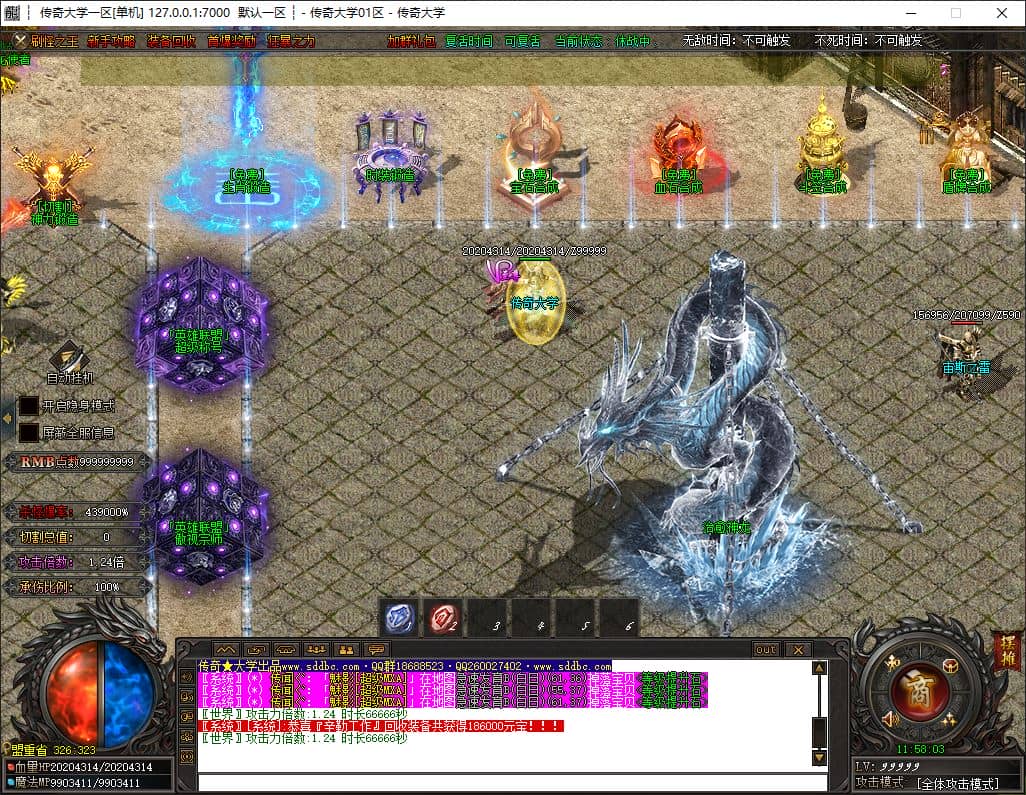Click fourth chat channel icon on left strip
This screenshot has height=795, width=1026.
[x=187, y=737]
